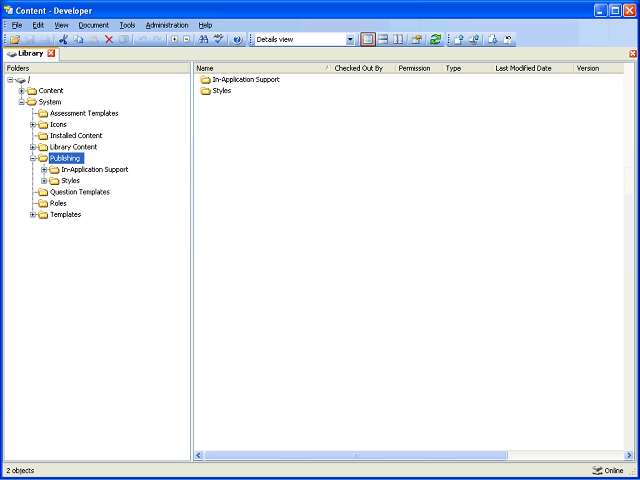The height and width of the screenshot is (480, 640).
Task: Click the Cut scissors icon
Action: pyautogui.click(x=63, y=40)
